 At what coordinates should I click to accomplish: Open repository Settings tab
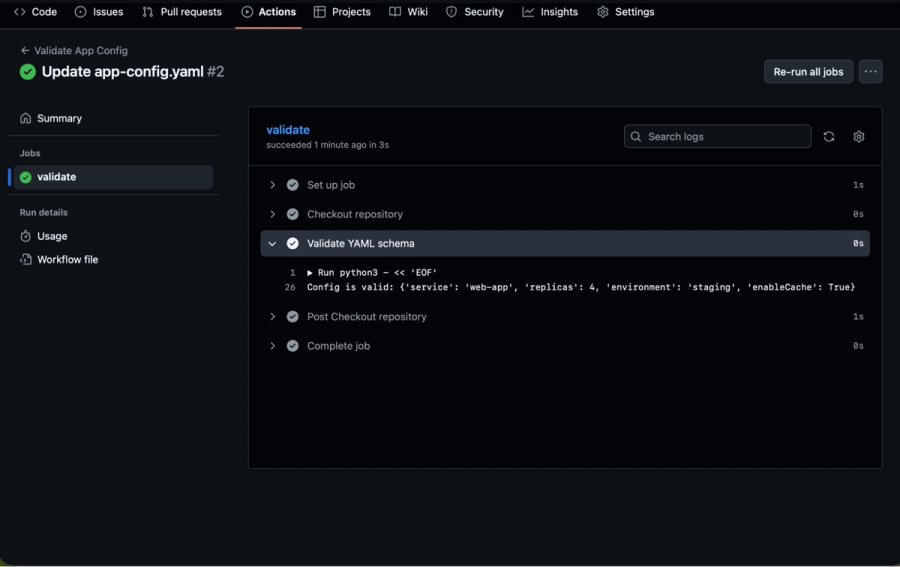tap(626, 11)
